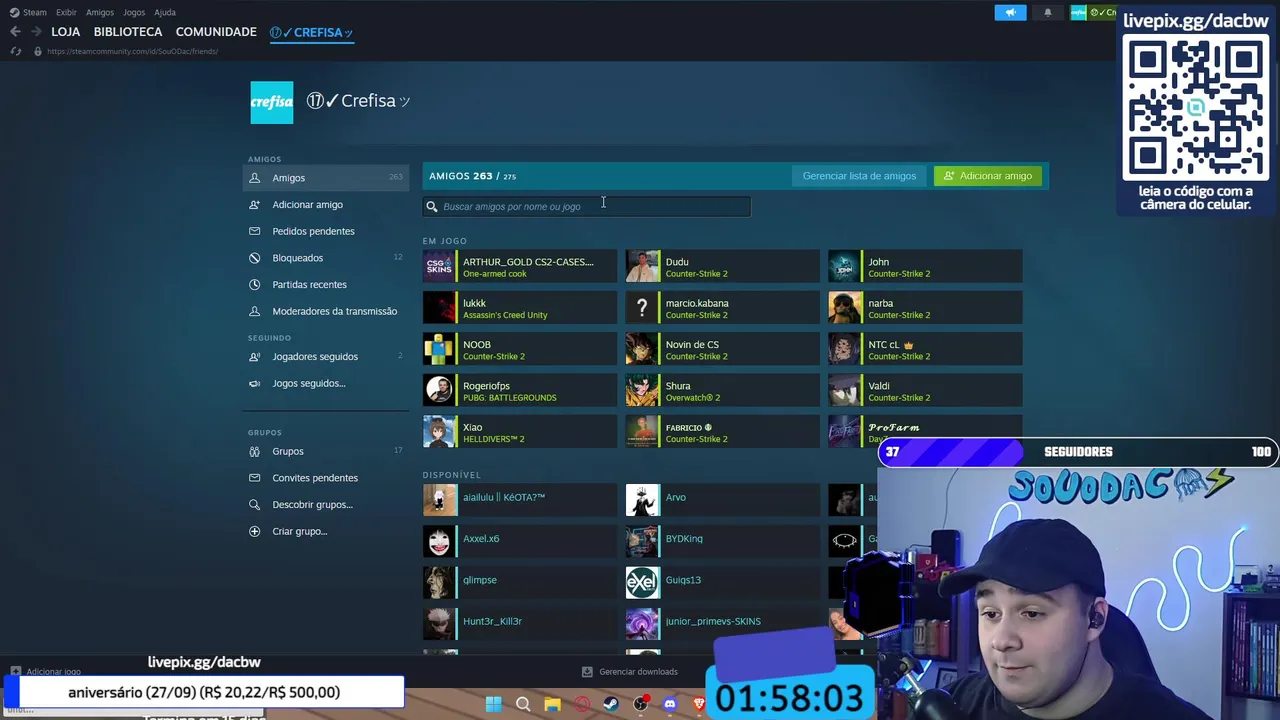The image size is (1280, 720).
Task: Open the Windows Start menu
Action: pos(493,704)
